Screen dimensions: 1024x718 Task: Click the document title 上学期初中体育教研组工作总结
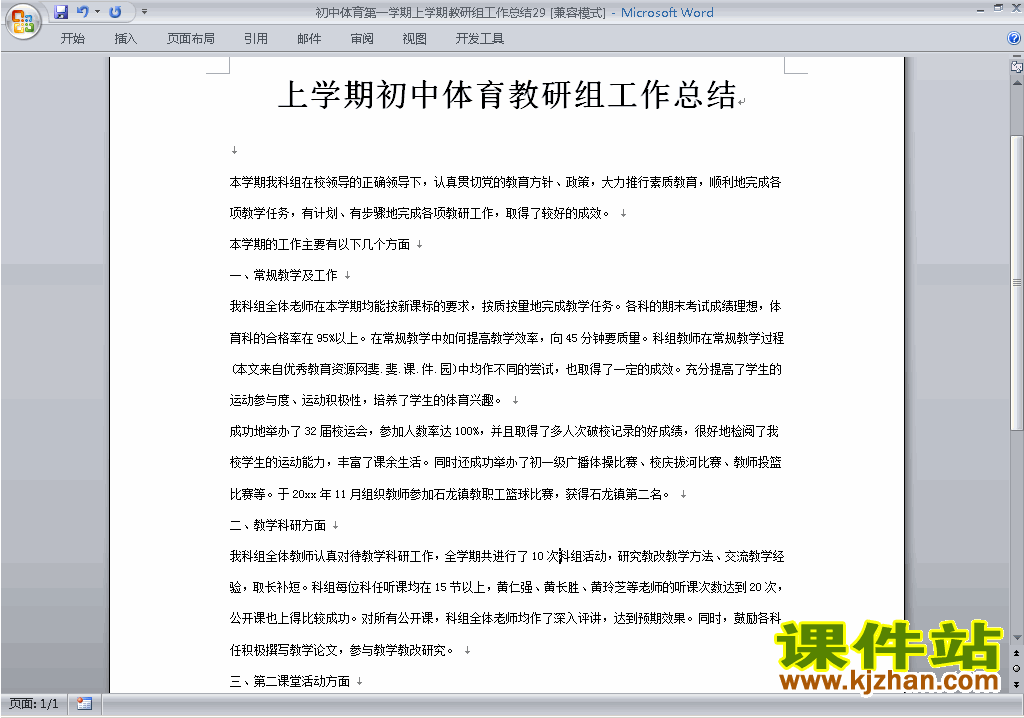(507, 95)
